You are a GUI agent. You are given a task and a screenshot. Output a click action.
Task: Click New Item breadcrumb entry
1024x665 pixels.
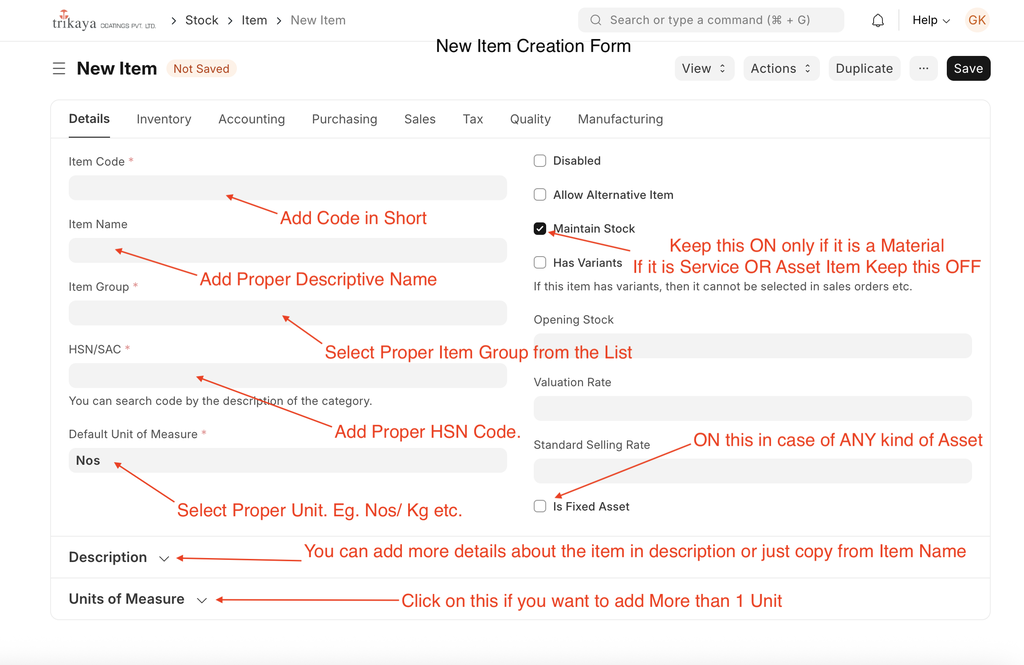point(318,20)
